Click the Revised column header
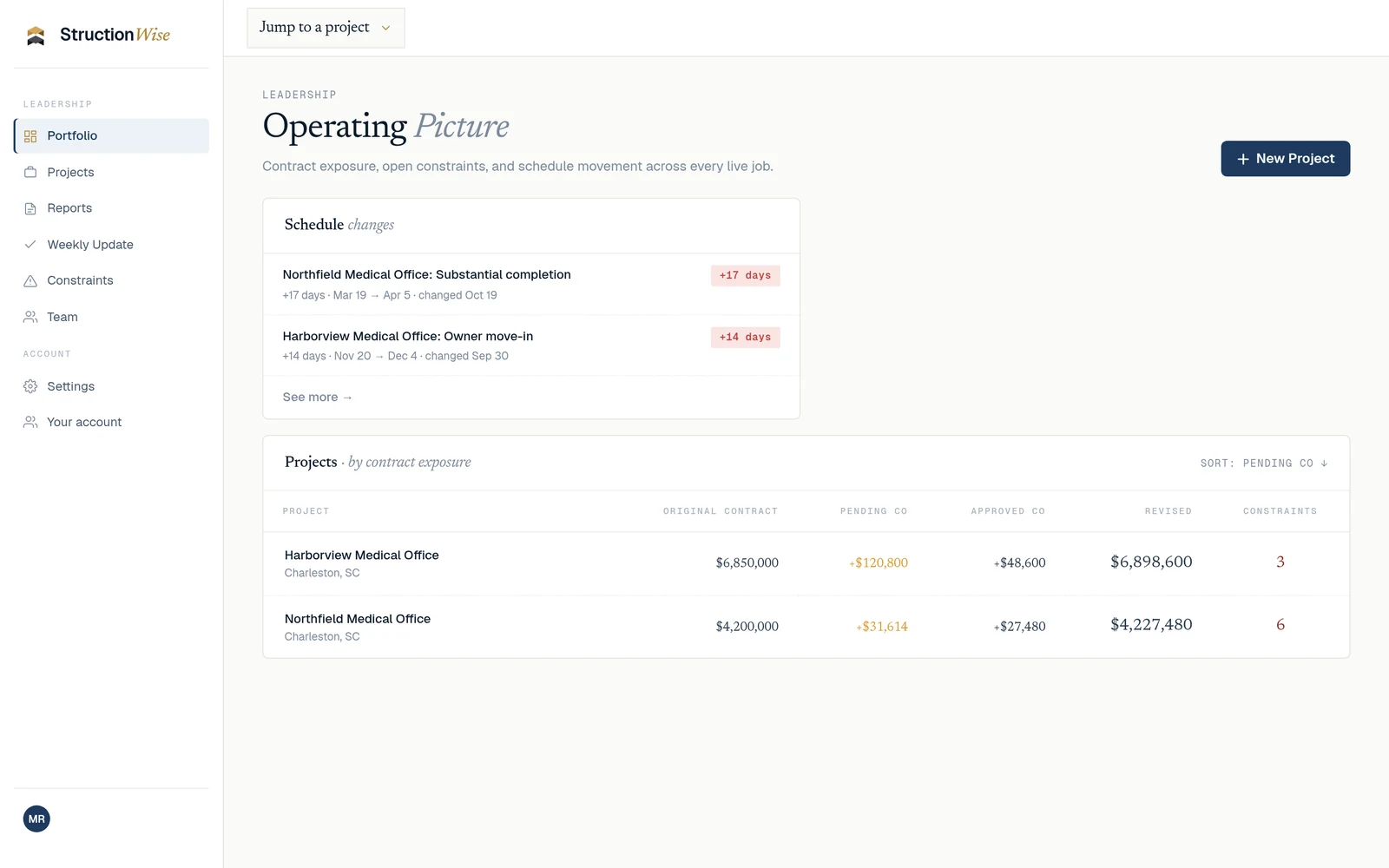This screenshot has width=1389, height=868. click(1168, 511)
